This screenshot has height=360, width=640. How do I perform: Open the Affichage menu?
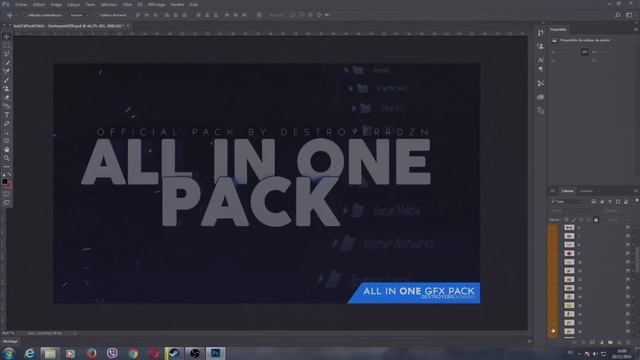coord(156,4)
